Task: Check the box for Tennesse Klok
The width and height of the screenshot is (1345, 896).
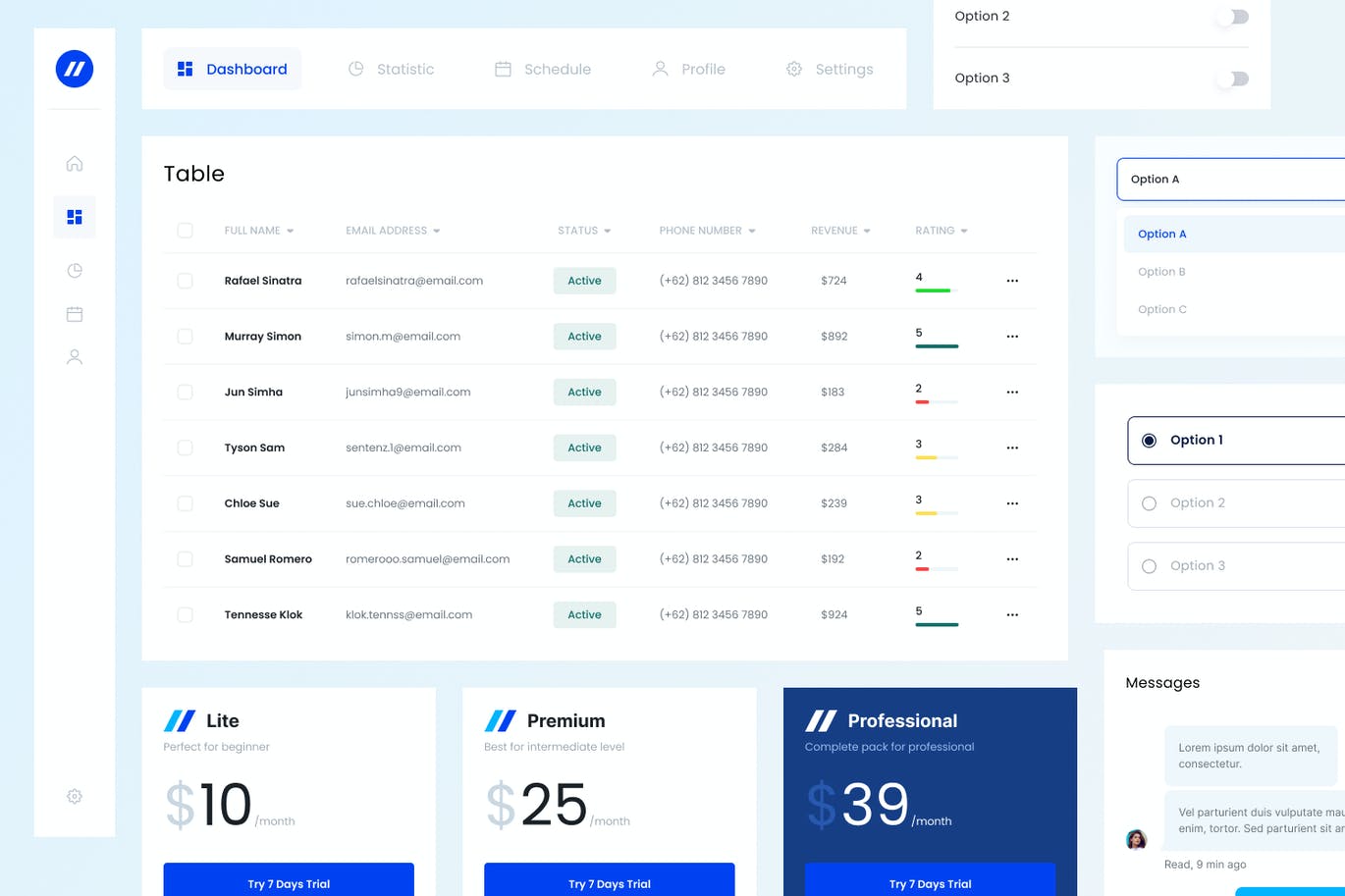Action: pyautogui.click(x=185, y=615)
